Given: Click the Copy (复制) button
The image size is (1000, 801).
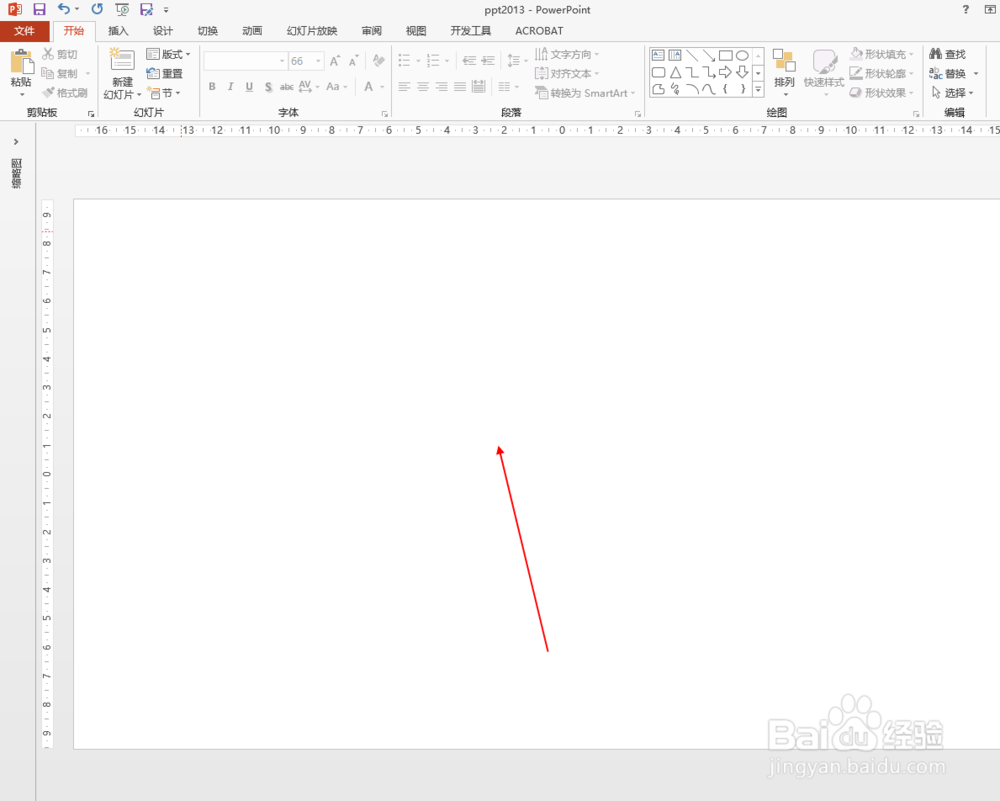Looking at the screenshot, I should (x=59, y=73).
